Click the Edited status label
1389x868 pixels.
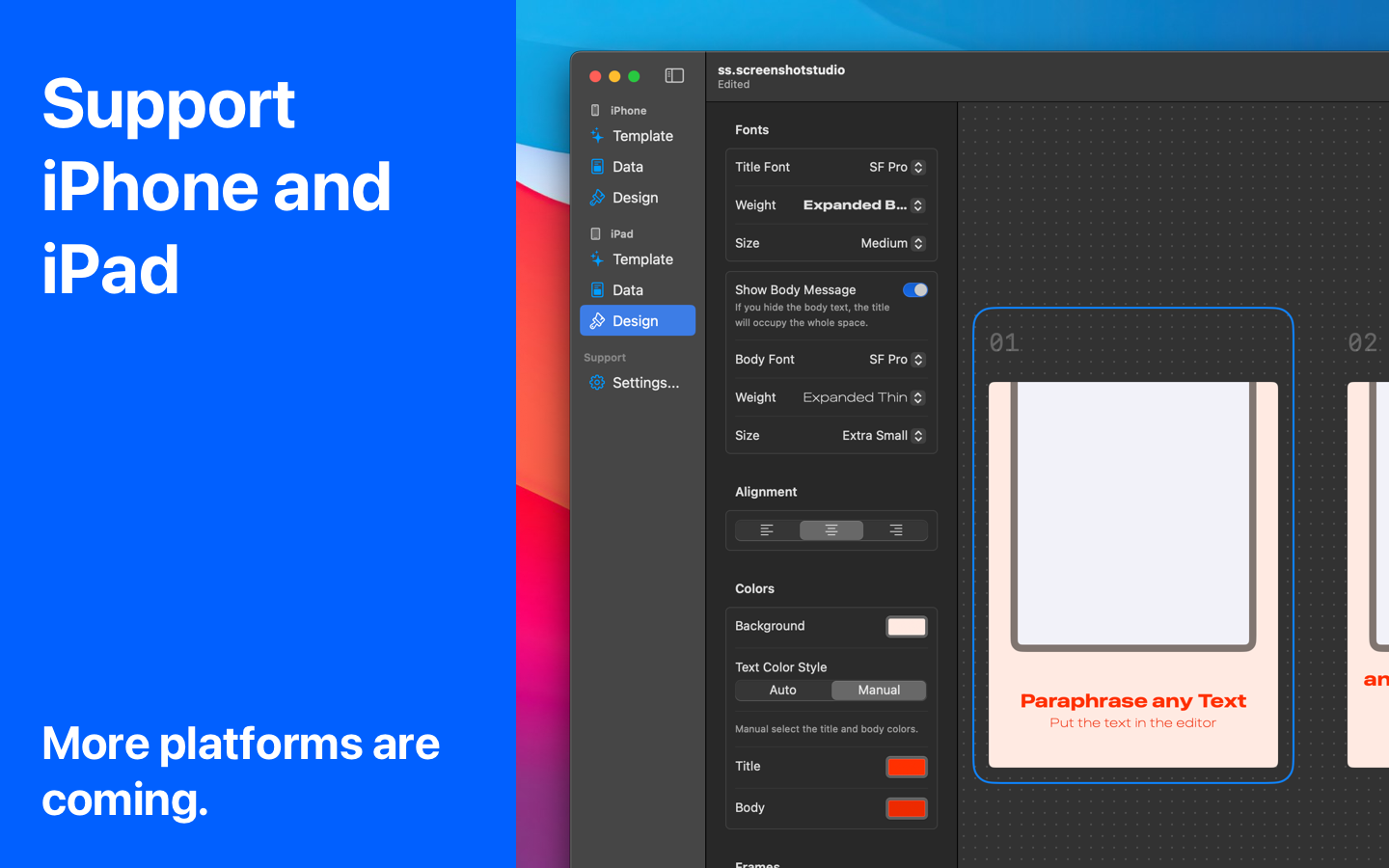pos(733,85)
